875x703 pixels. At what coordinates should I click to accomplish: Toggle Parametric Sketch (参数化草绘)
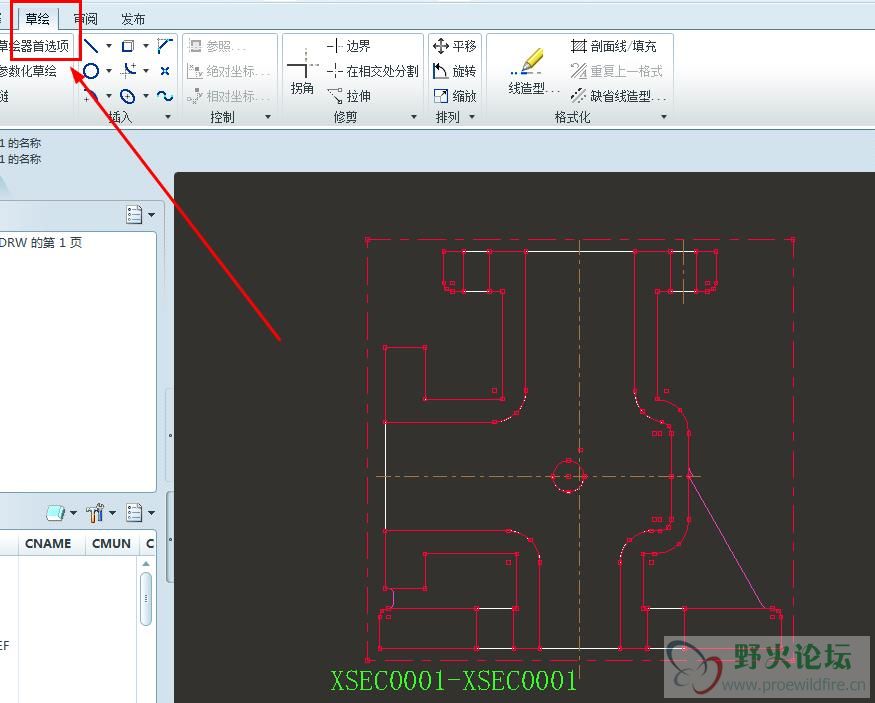[x=29, y=71]
